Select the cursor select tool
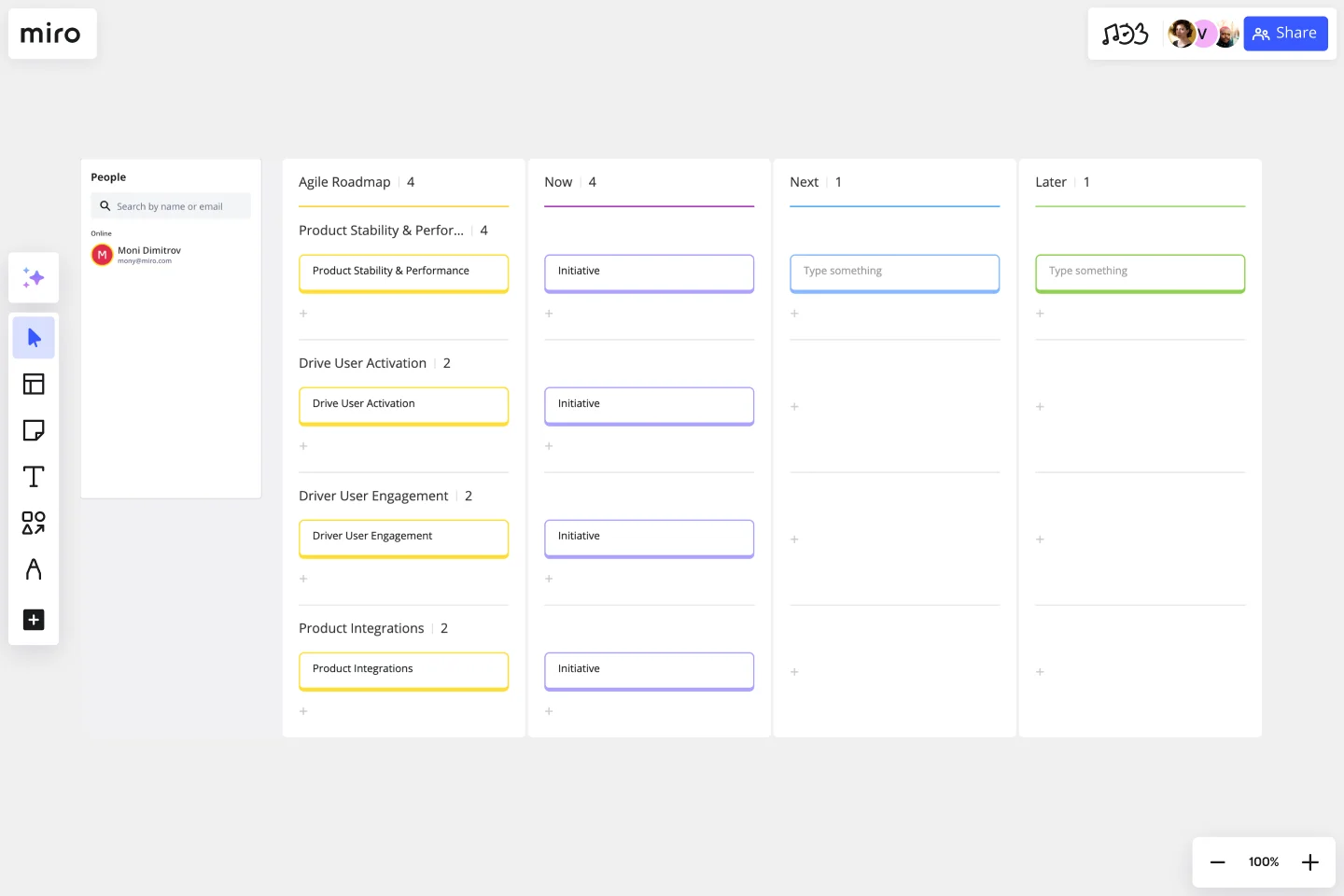This screenshot has width=1344, height=896. click(x=34, y=338)
